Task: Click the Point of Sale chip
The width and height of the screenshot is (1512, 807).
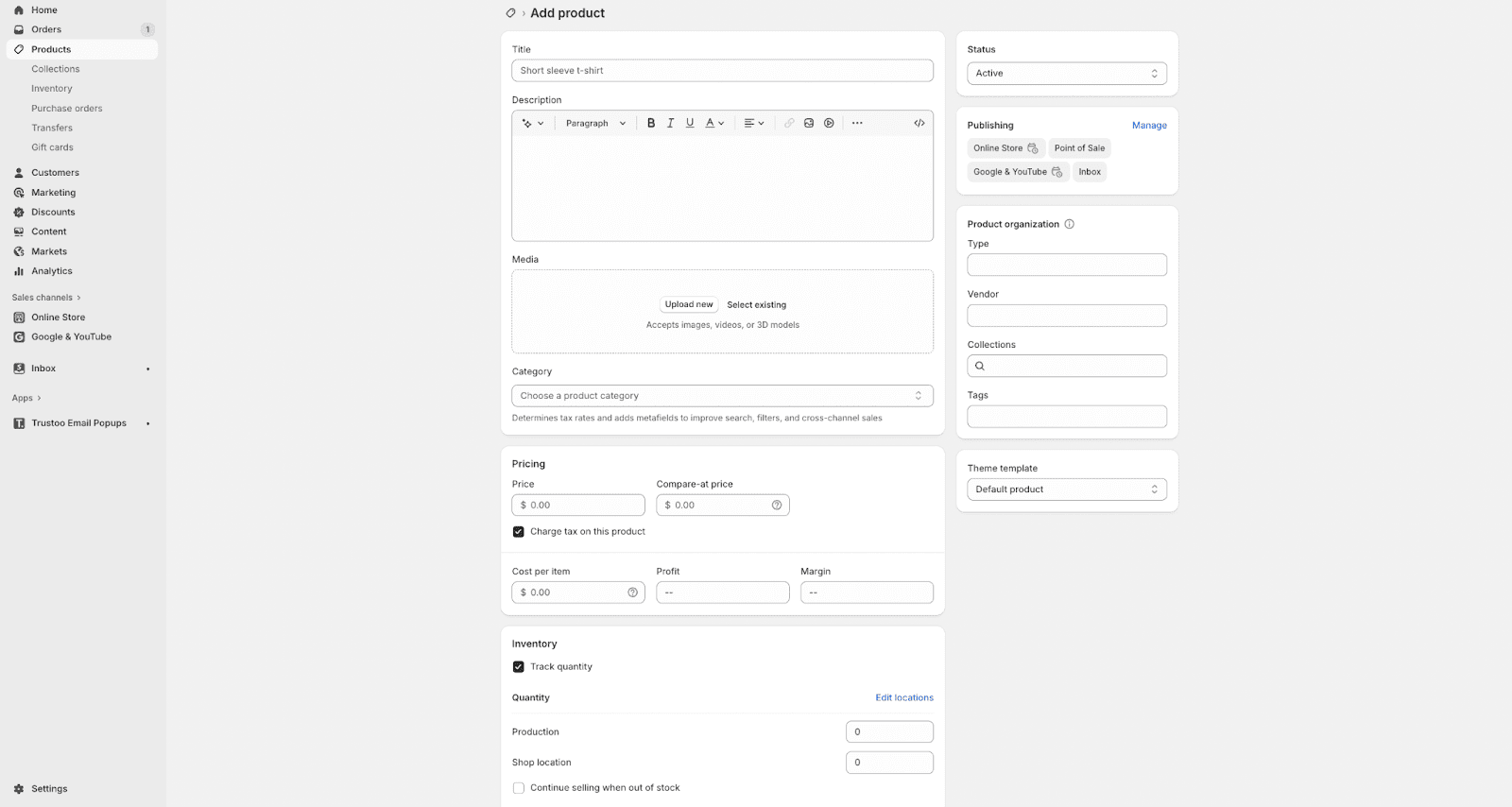Action: coord(1079,148)
